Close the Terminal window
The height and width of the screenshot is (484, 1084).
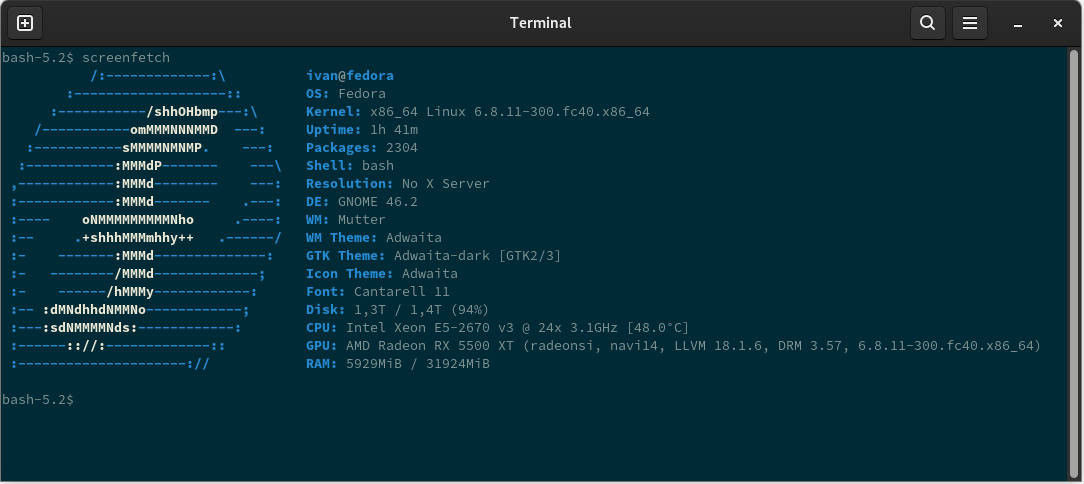tap(1057, 24)
